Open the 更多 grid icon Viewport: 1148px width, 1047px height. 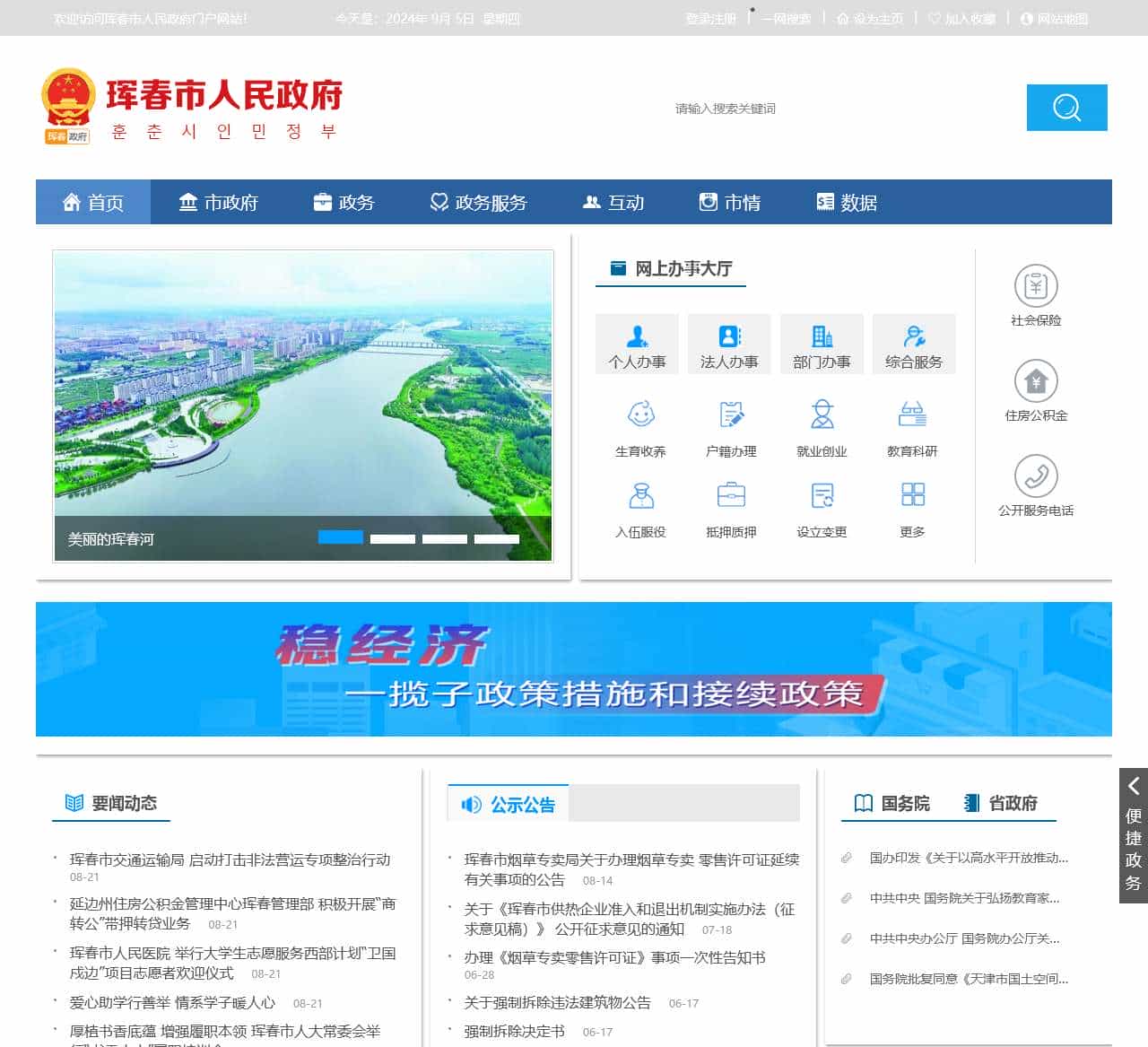coord(912,495)
